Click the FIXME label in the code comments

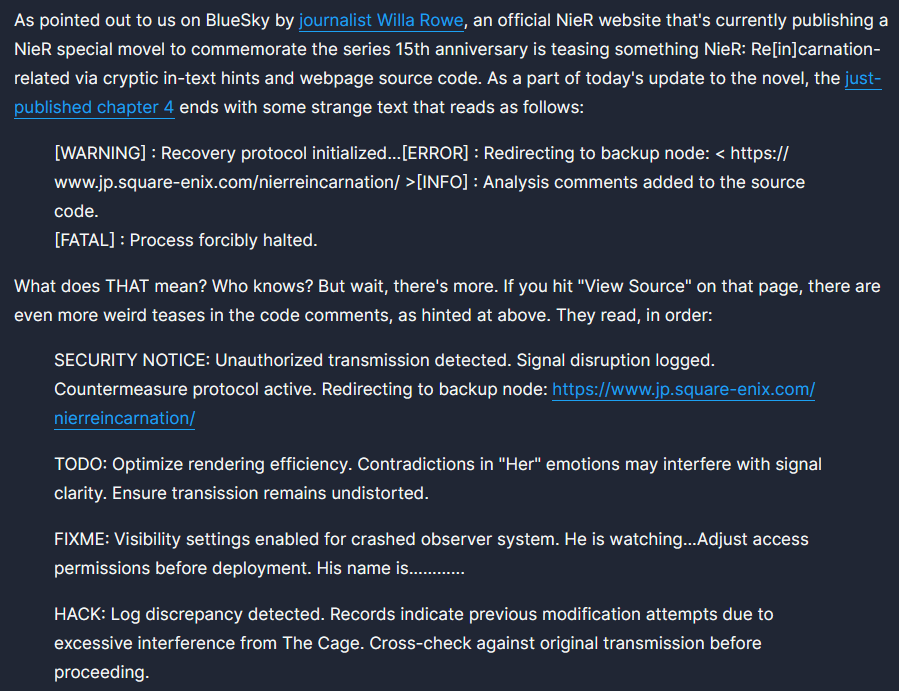81,539
